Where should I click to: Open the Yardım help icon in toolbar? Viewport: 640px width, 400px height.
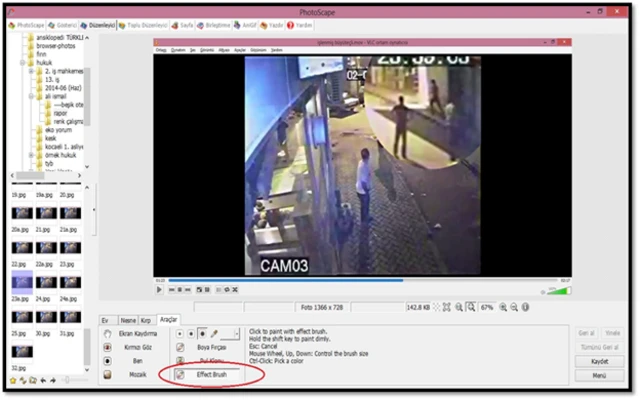302,24
